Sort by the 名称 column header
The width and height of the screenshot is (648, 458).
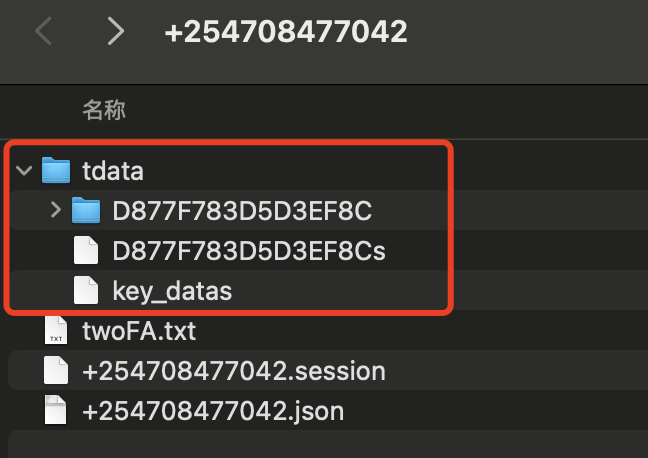click(x=104, y=110)
